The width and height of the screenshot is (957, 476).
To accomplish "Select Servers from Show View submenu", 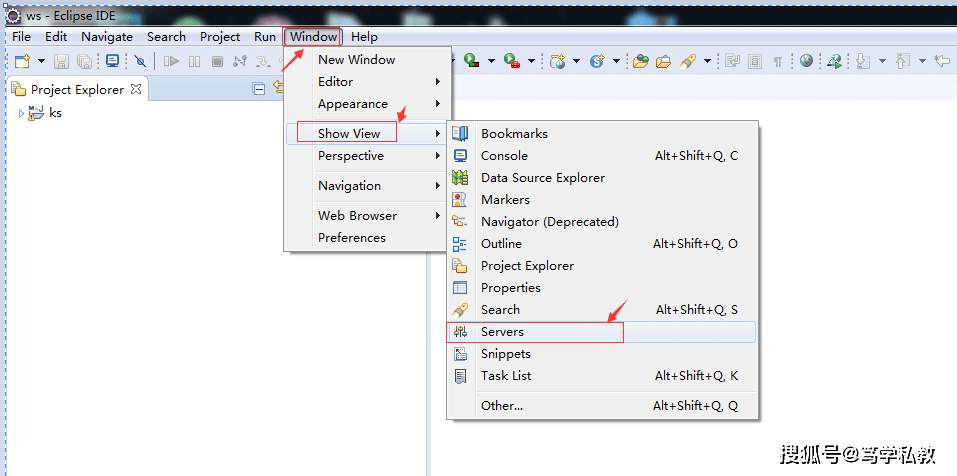I will pos(502,332).
